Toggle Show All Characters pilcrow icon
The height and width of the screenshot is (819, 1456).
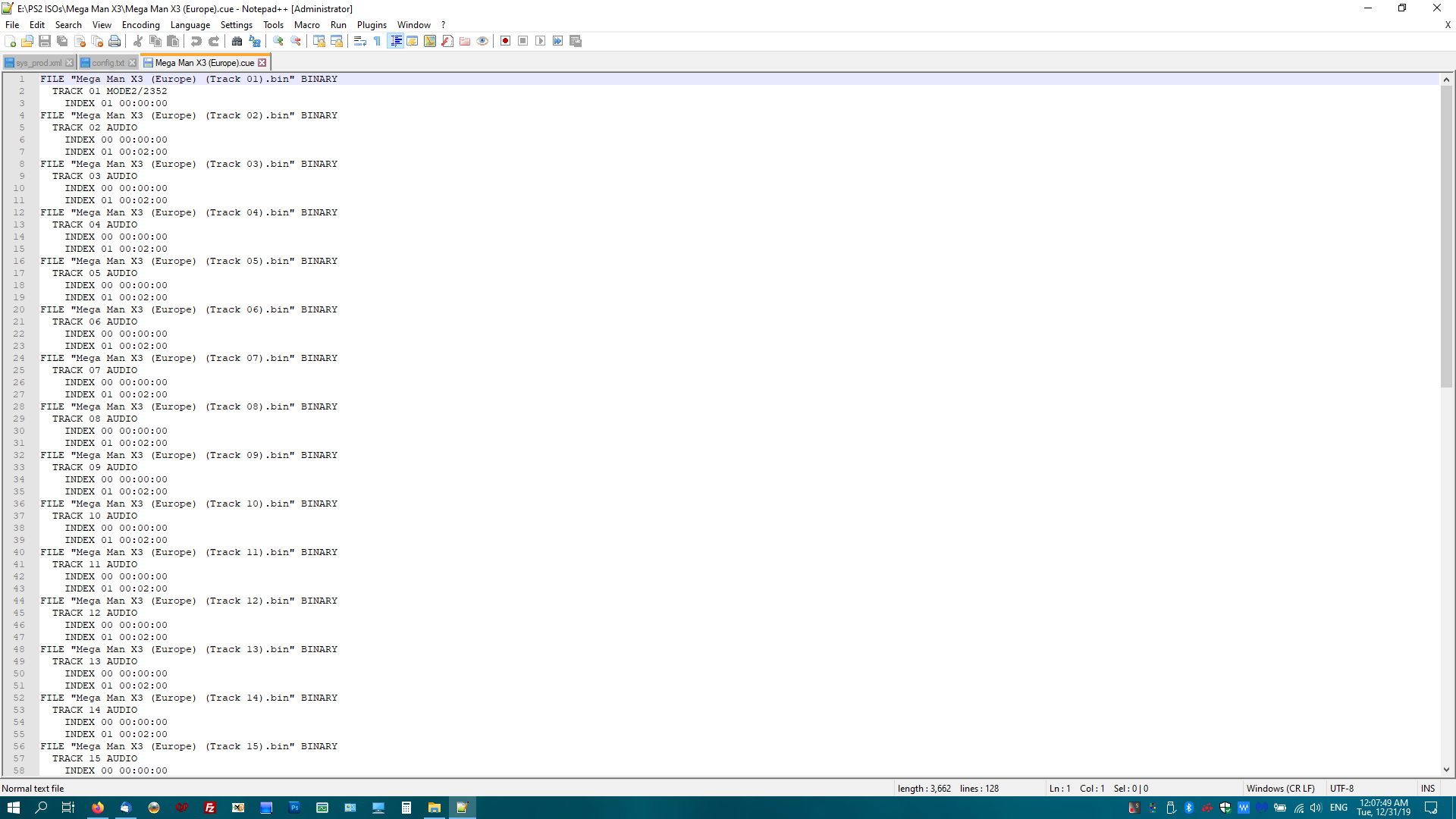[378, 41]
